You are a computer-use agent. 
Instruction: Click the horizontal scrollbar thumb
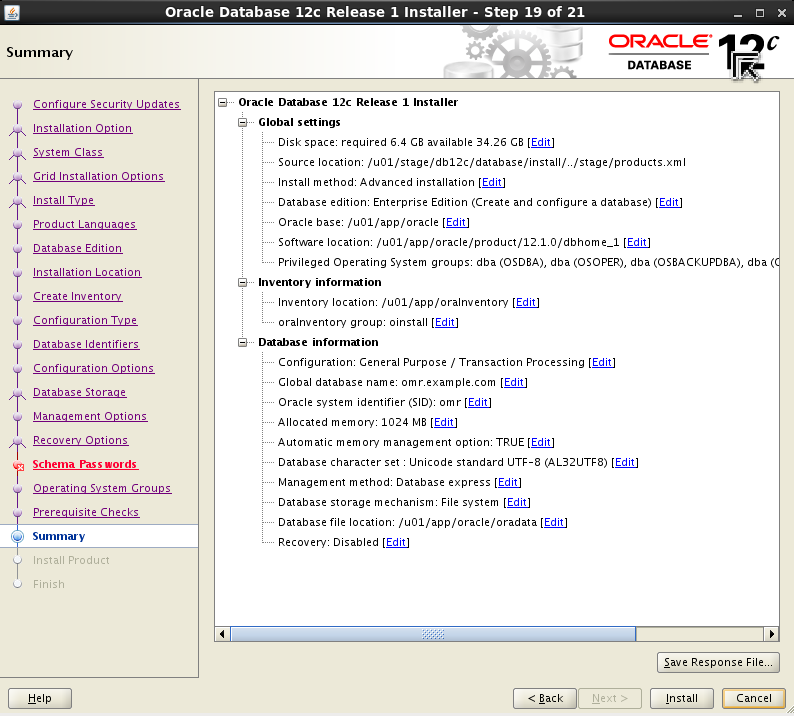tap(433, 634)
